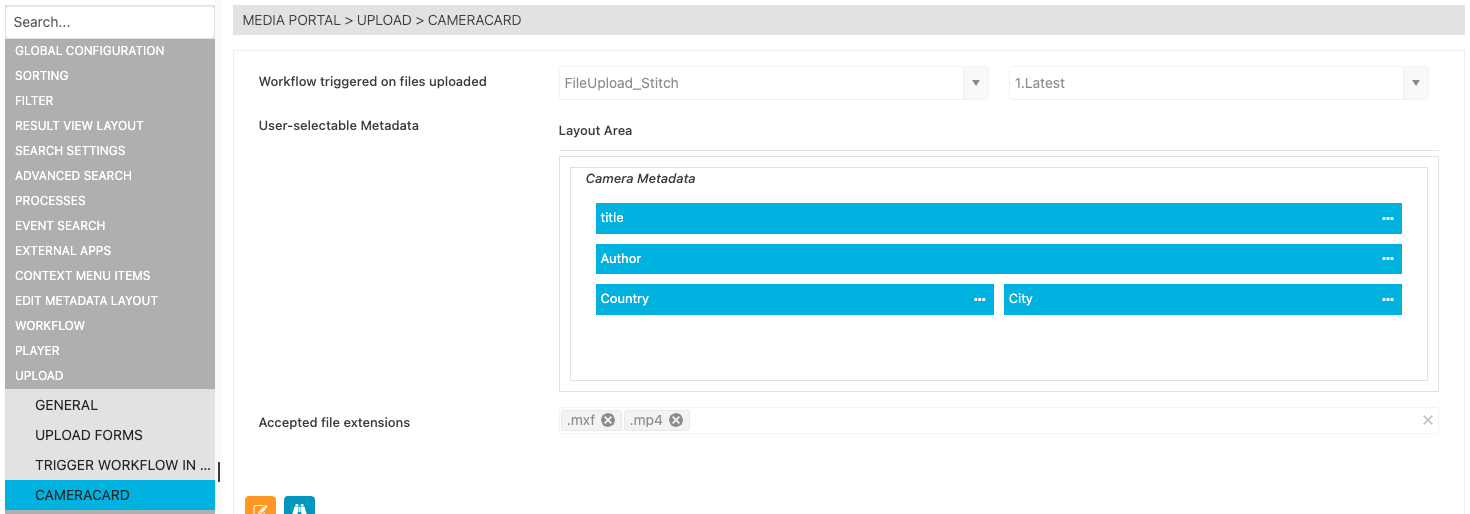This screenshot has width=1470, height=514.
Task: Clear all accepted file extensions
Action: [x=1427, y=421]
